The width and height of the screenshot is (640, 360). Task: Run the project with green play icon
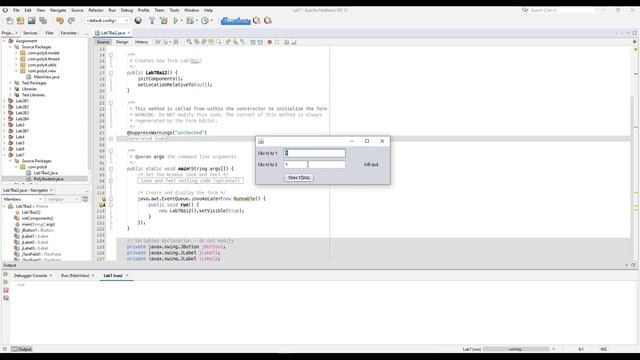[176, 20]
